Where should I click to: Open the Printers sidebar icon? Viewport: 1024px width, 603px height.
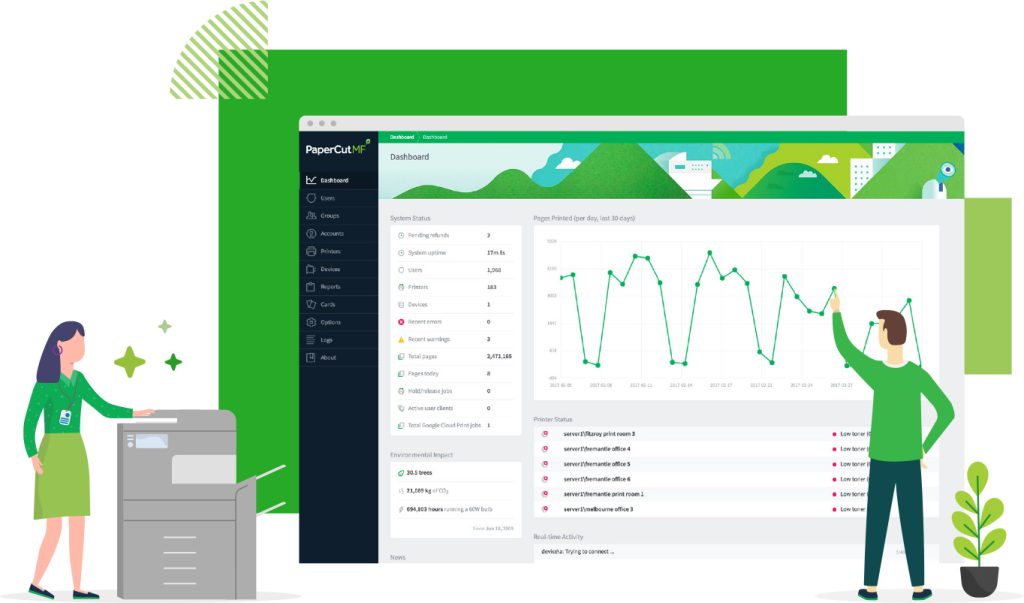click(x=311, y=252)
